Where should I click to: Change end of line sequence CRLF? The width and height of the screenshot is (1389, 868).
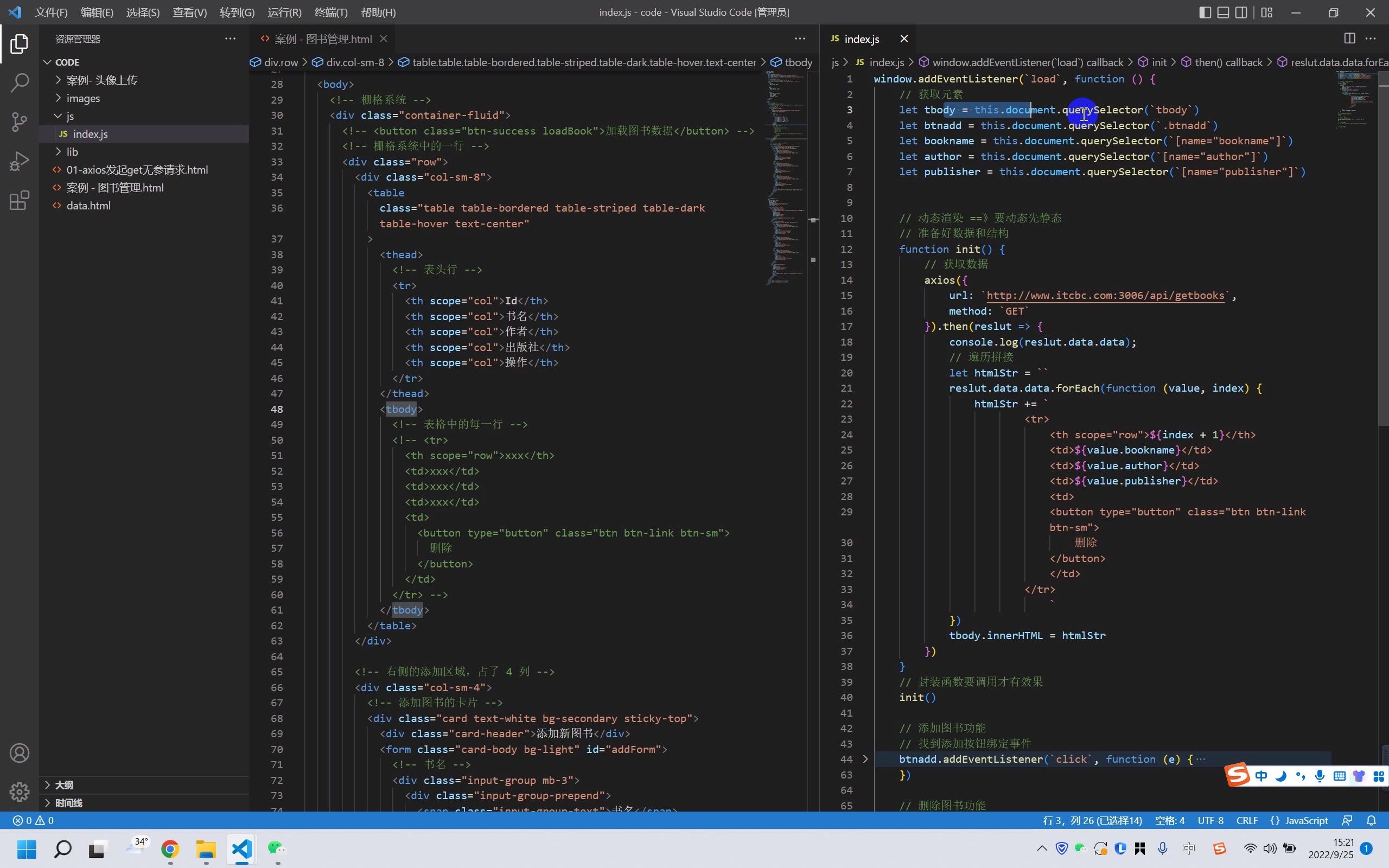point(1247,820)
